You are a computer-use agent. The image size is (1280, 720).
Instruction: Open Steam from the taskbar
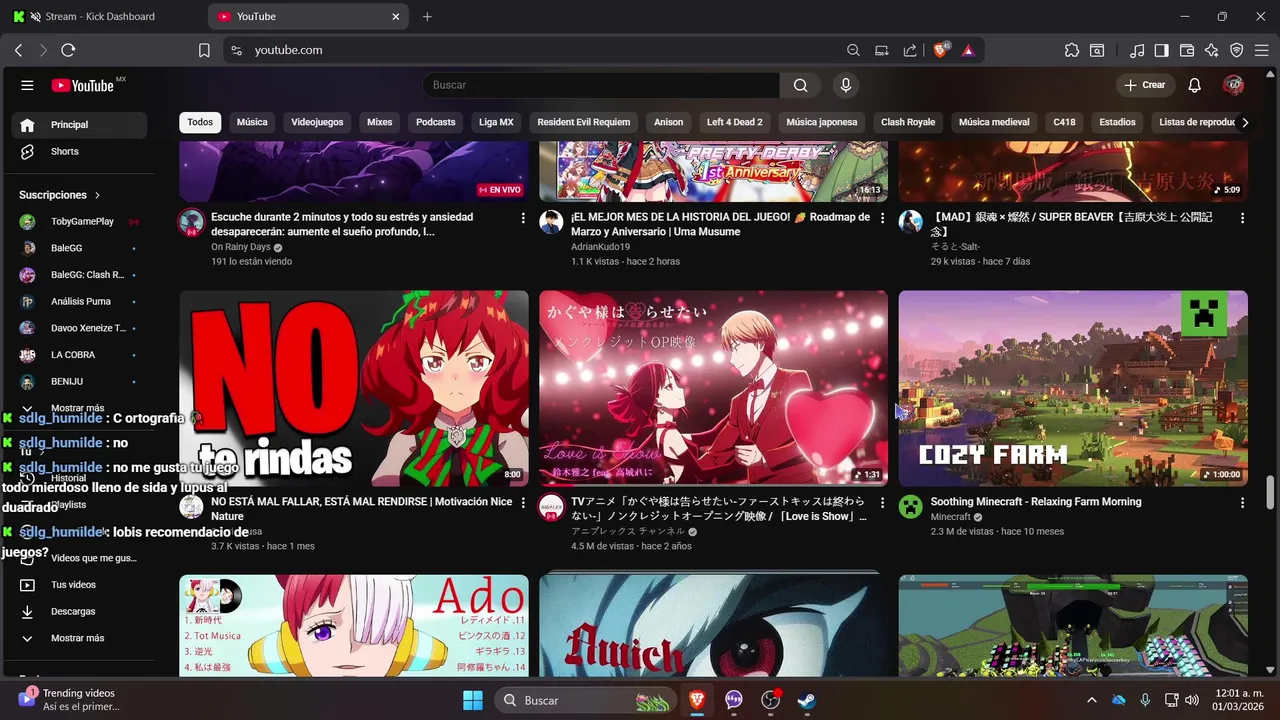click(806, 700)
